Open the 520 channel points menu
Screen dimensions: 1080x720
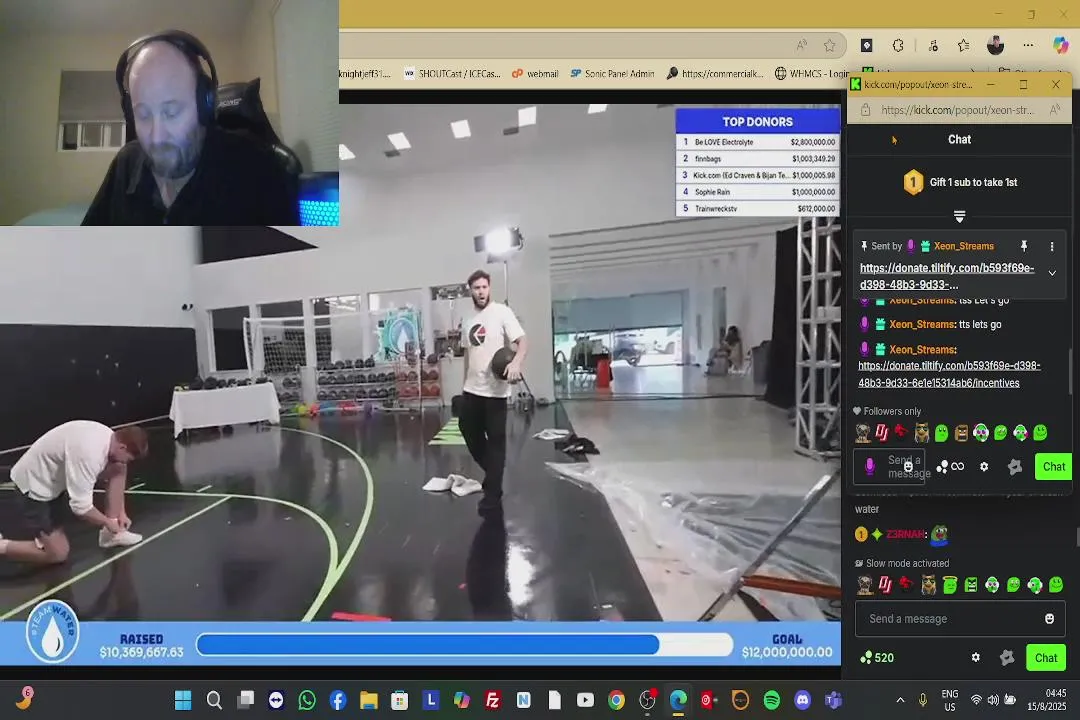pyautogui.click(x=877, y=658)
